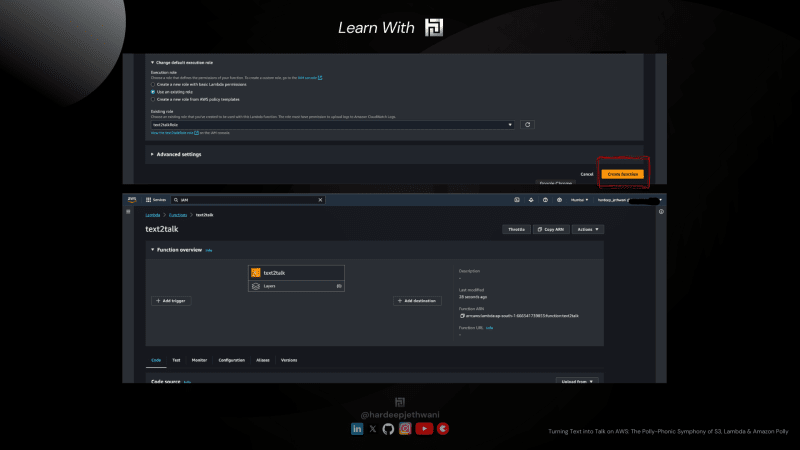Image resolution: width=800 pixels, height=450 pixels.
Task: Open the Mumbai region dropdown
Action: click(579, 200)
